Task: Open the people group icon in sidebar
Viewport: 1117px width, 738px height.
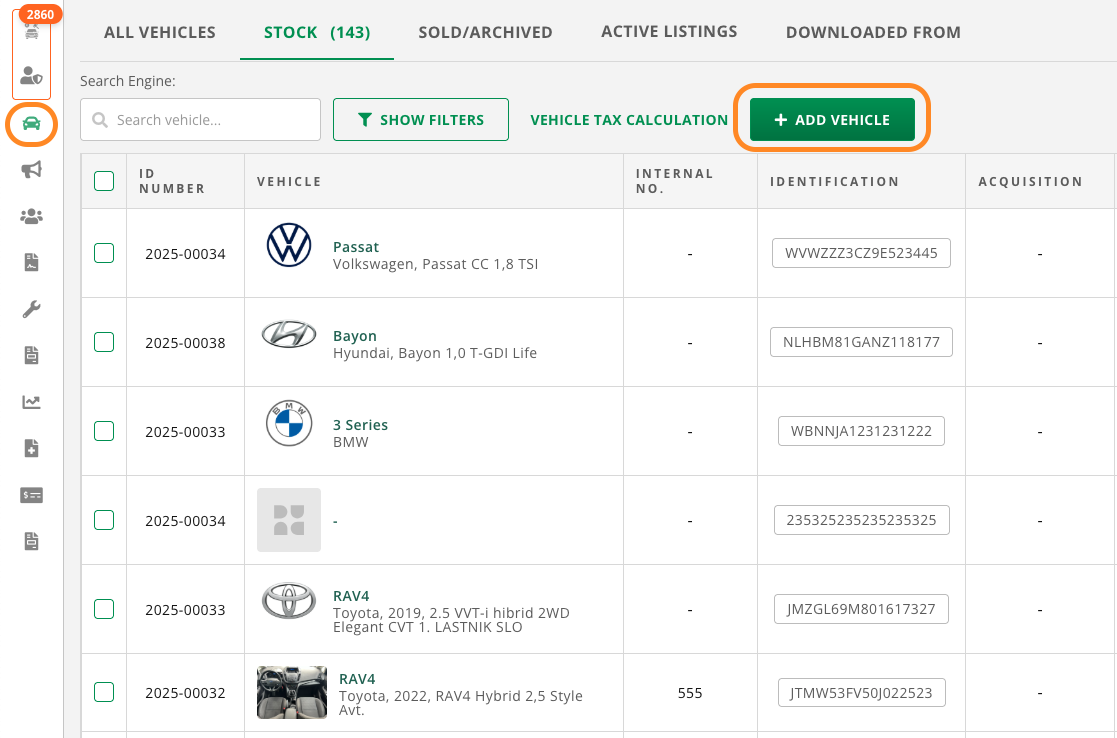Action: coord(31,216)
